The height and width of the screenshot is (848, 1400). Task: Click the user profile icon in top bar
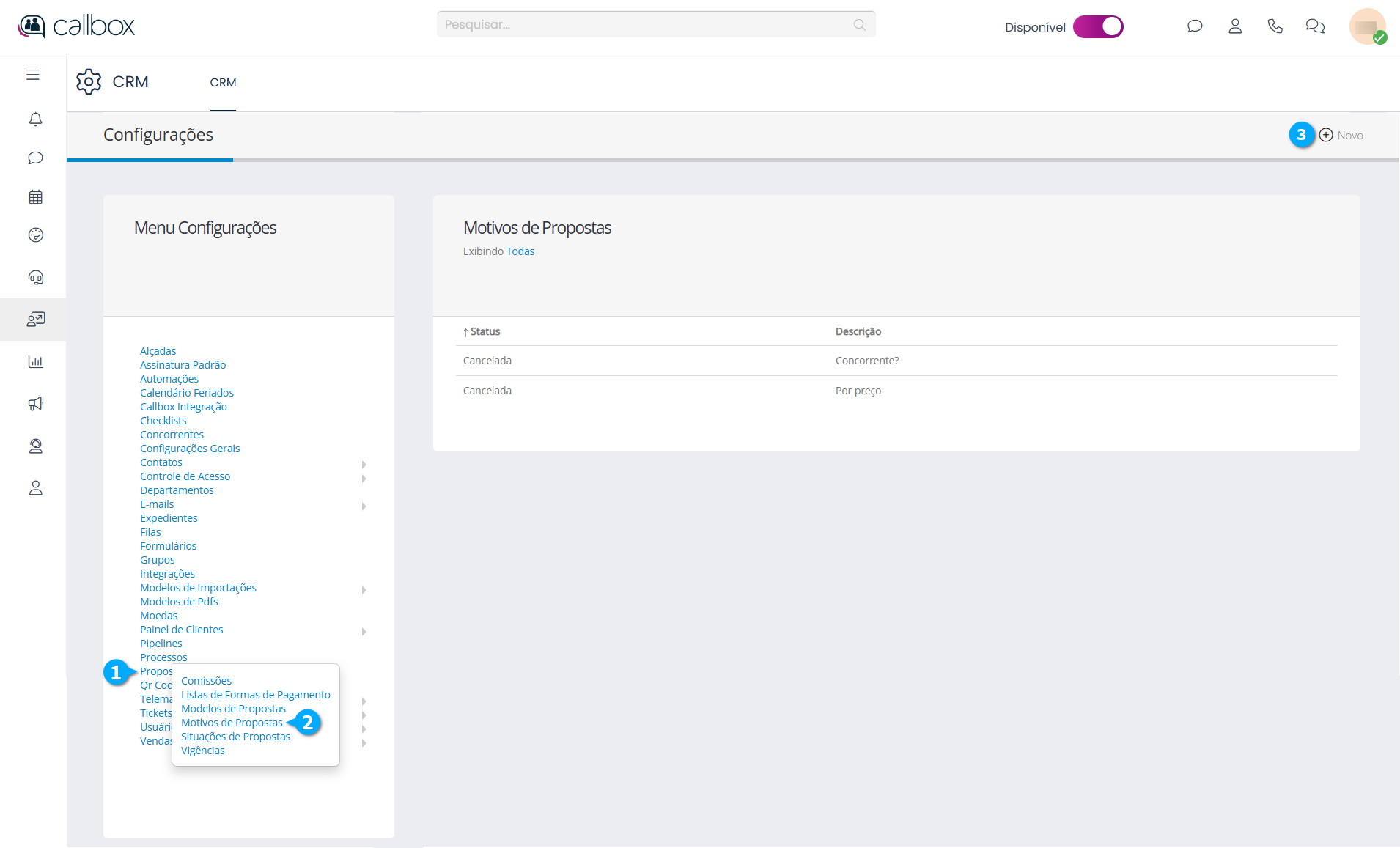[x=1234, y=26]
